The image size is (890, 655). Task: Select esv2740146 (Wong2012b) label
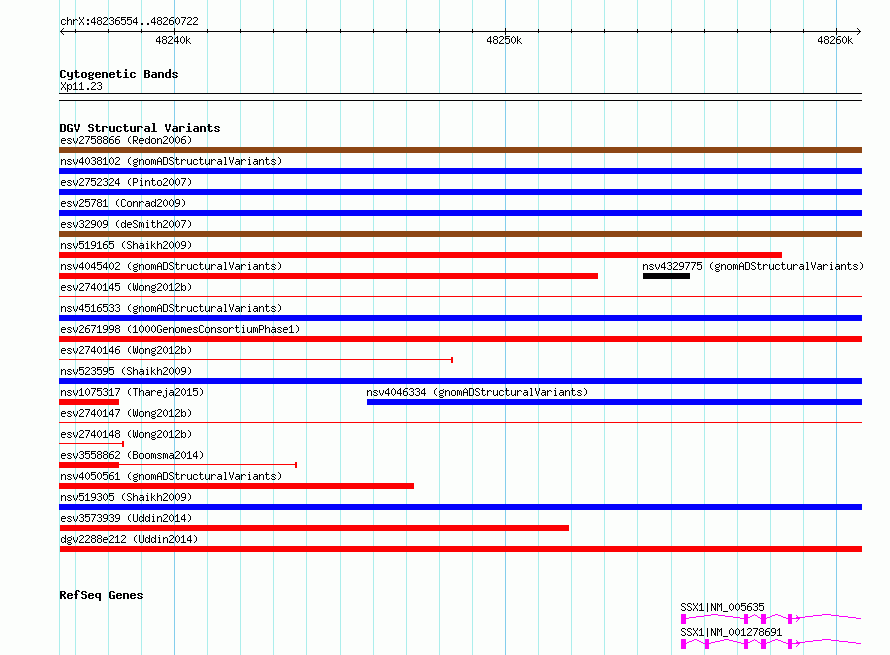tap(126, 350)
